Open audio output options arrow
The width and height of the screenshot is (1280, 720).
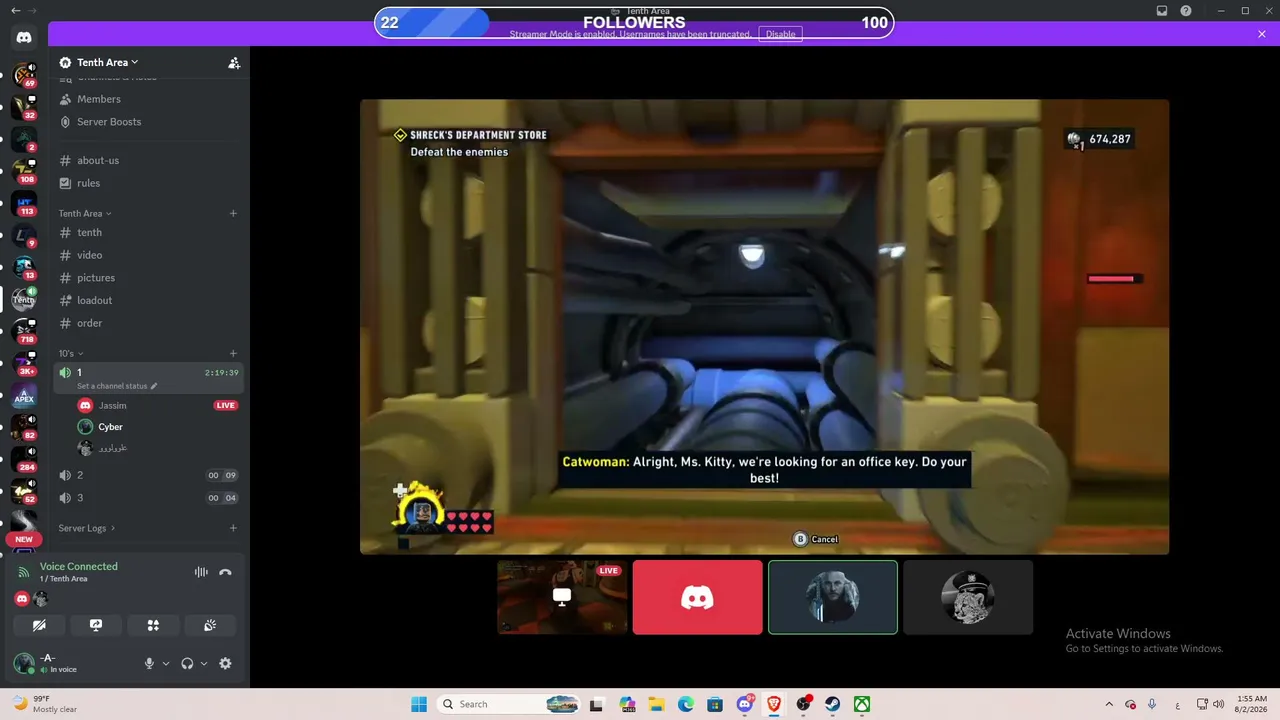point(204,663)
